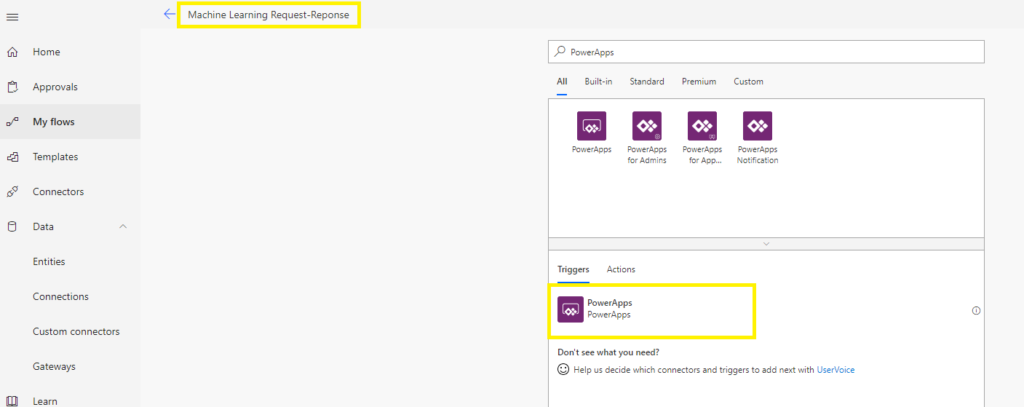1024x407 pixels.
Task: Click the connector search field
Action: tap(766, 52)
